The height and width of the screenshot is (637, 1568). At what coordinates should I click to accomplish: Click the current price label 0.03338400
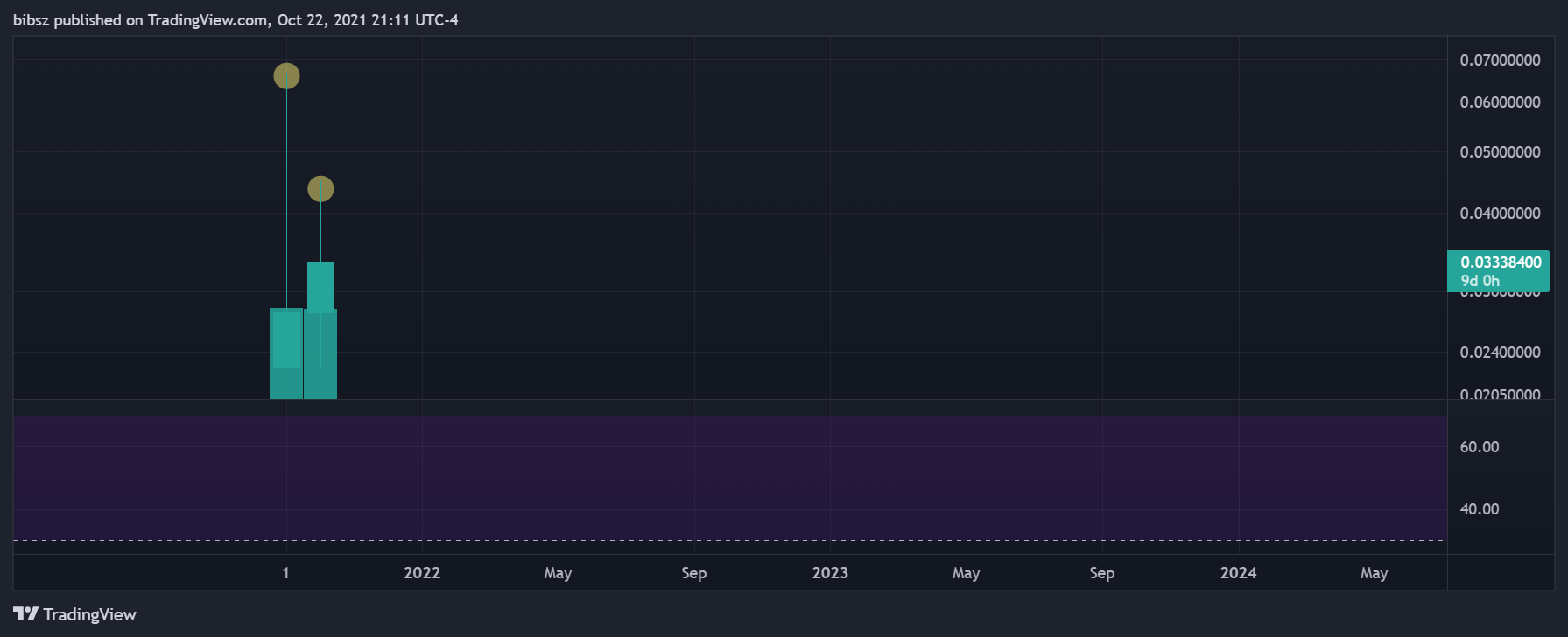1501,262
